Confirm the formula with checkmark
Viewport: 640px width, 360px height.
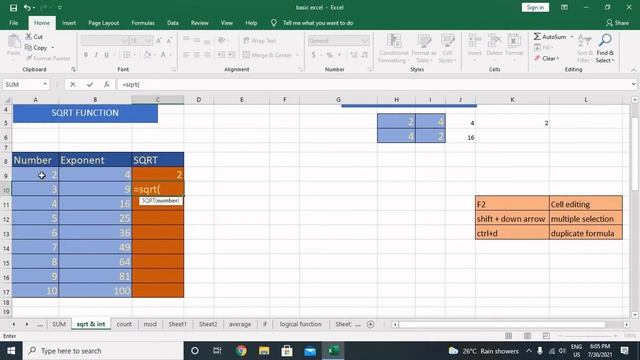(x=90, y=84)
